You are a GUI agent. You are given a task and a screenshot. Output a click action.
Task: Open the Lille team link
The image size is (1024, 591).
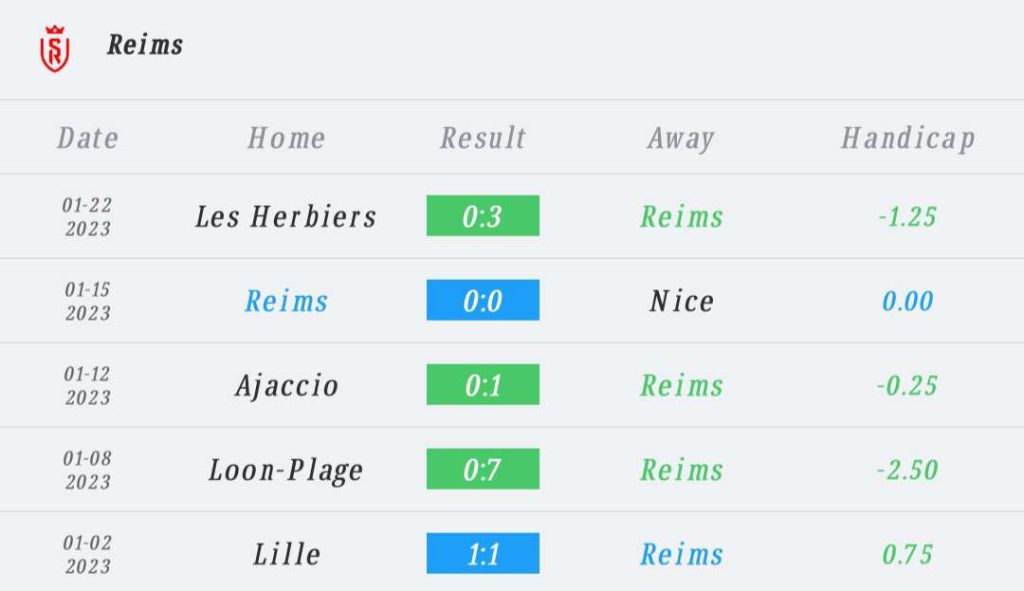point(286,554)
